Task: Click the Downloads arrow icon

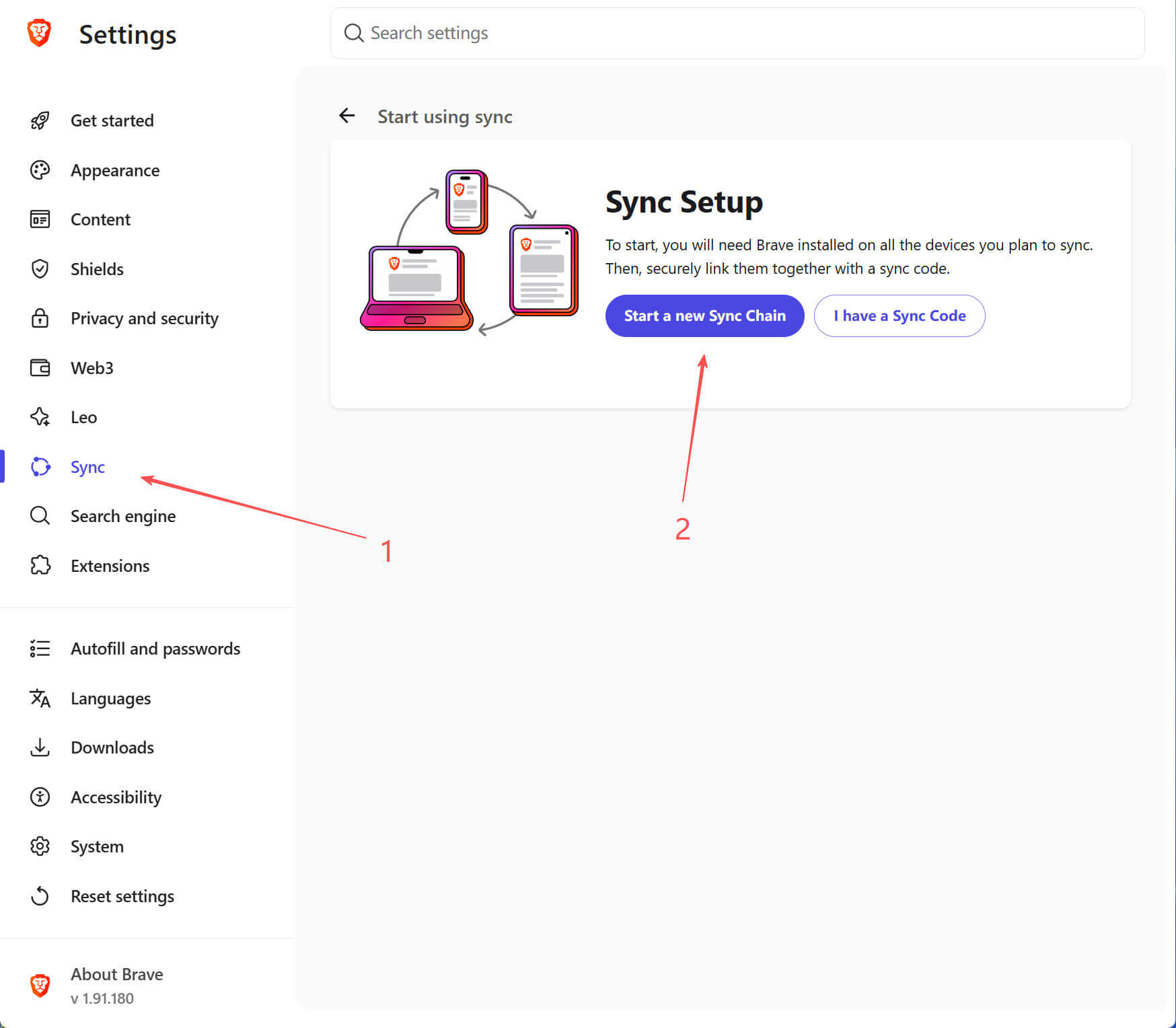Action: point(40,747)
